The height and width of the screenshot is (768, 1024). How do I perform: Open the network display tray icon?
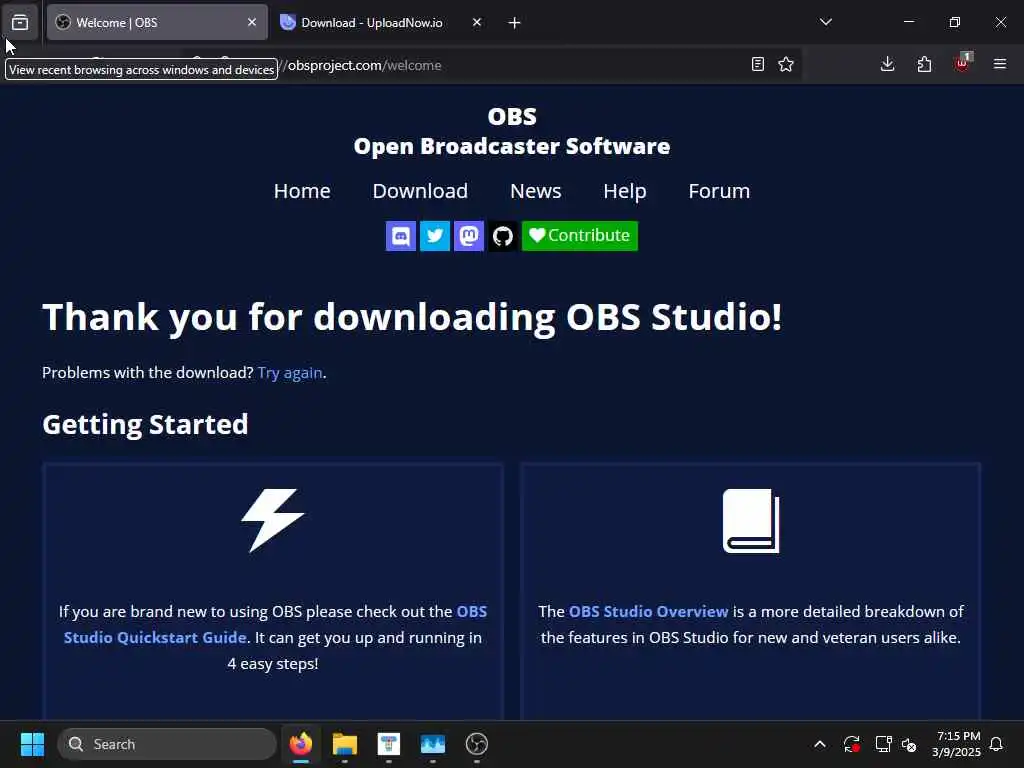pyautogui.click(x=883, y=744)
